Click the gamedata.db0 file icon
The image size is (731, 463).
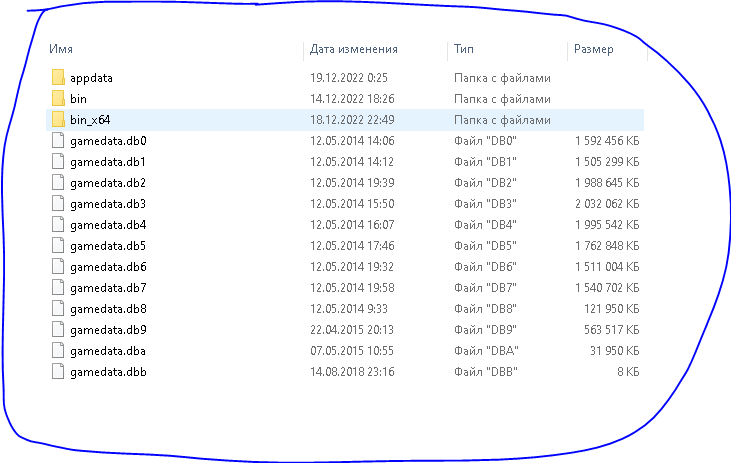(57, 141)
